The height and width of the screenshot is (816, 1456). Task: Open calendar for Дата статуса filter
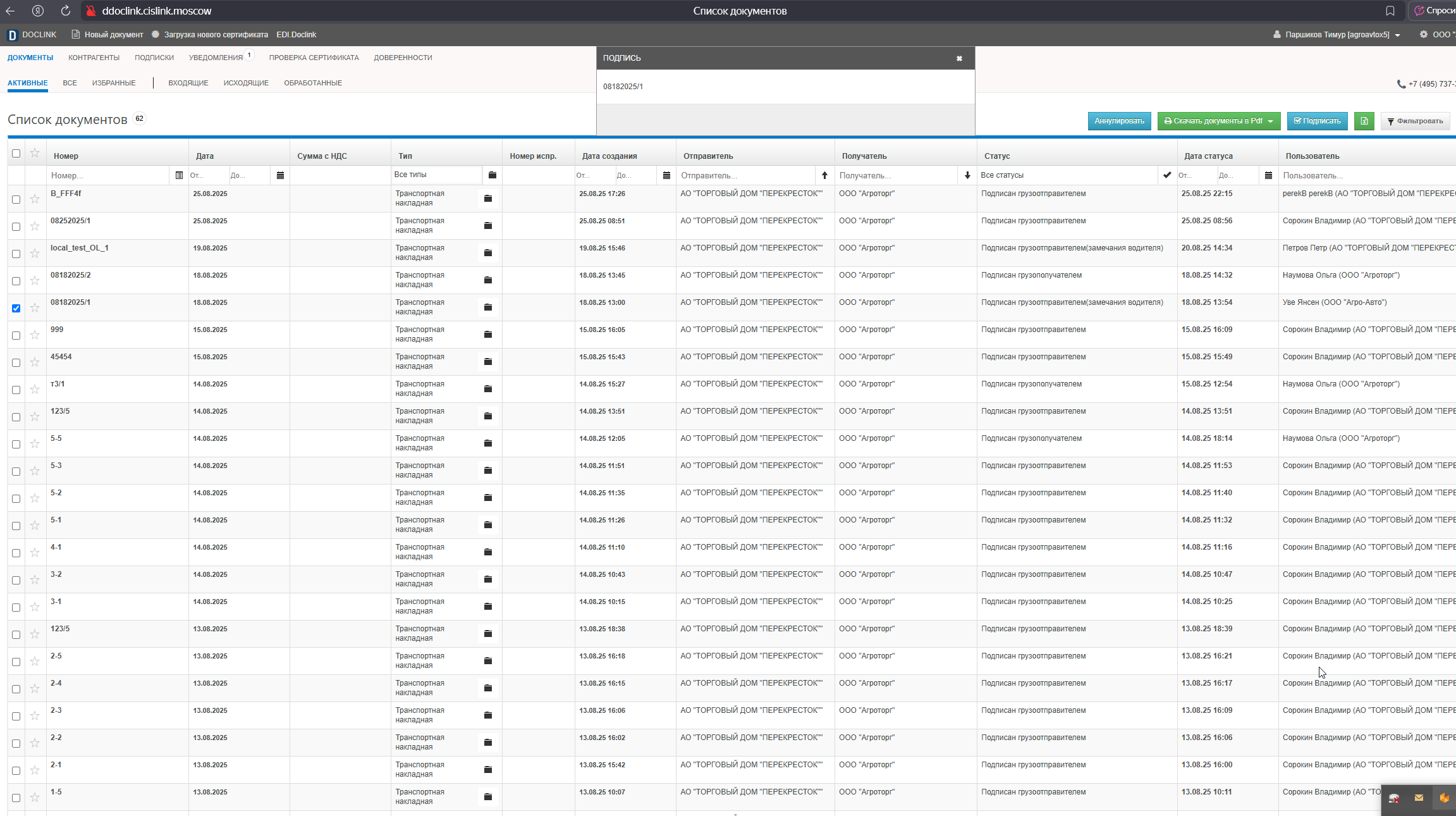tap(1268, 175)
